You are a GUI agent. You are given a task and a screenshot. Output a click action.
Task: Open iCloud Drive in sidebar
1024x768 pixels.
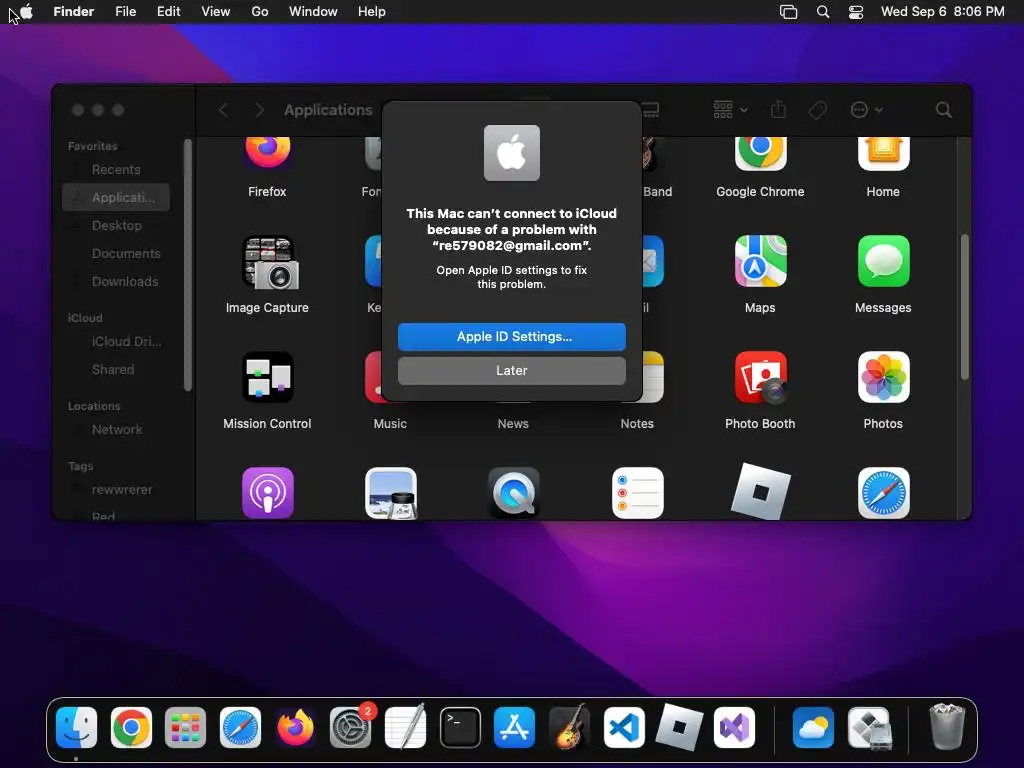click(x=116, y=342)
